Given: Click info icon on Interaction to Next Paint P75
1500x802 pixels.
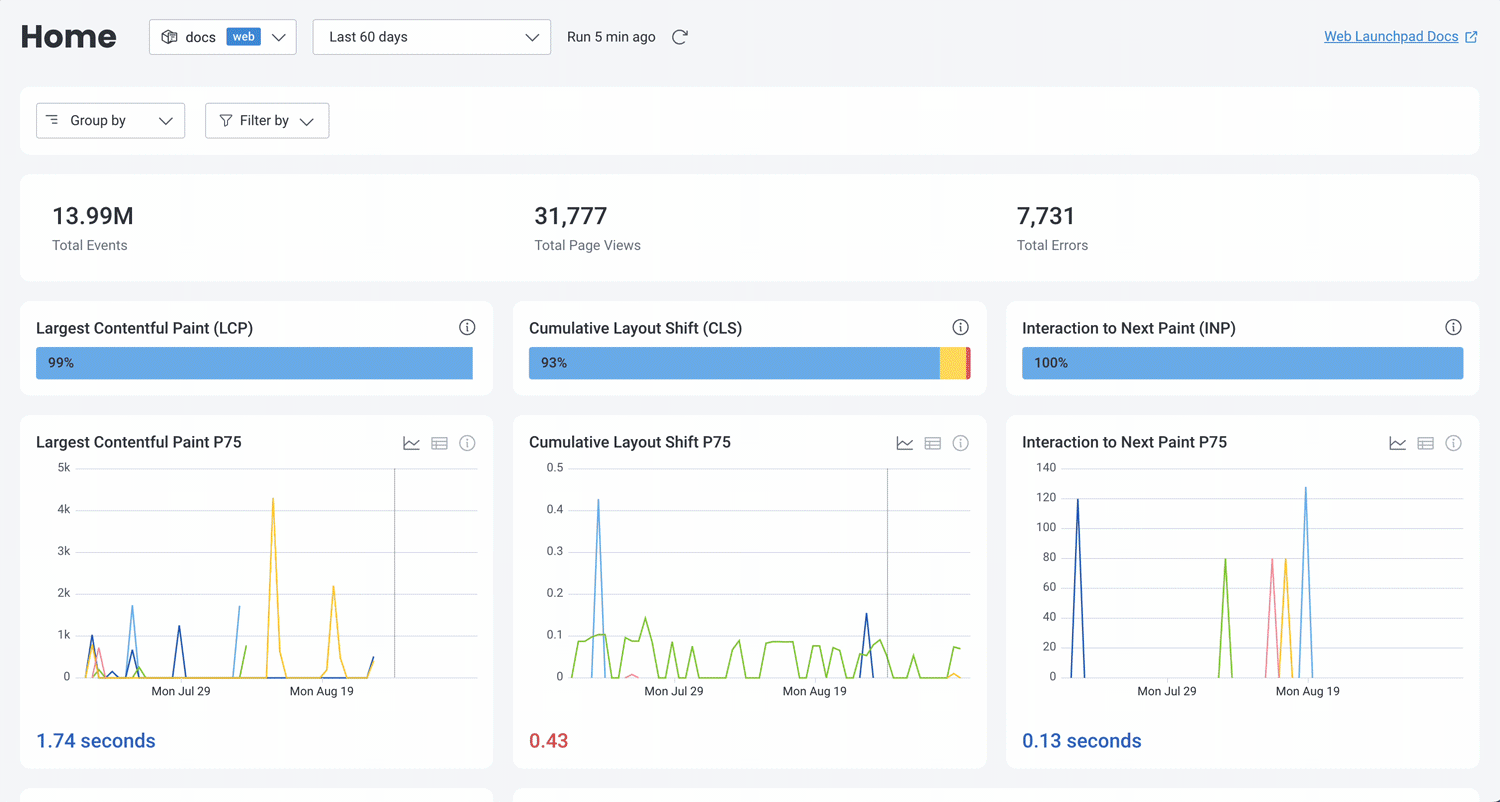Looking at the screenshot, I should coord(1453,443).
